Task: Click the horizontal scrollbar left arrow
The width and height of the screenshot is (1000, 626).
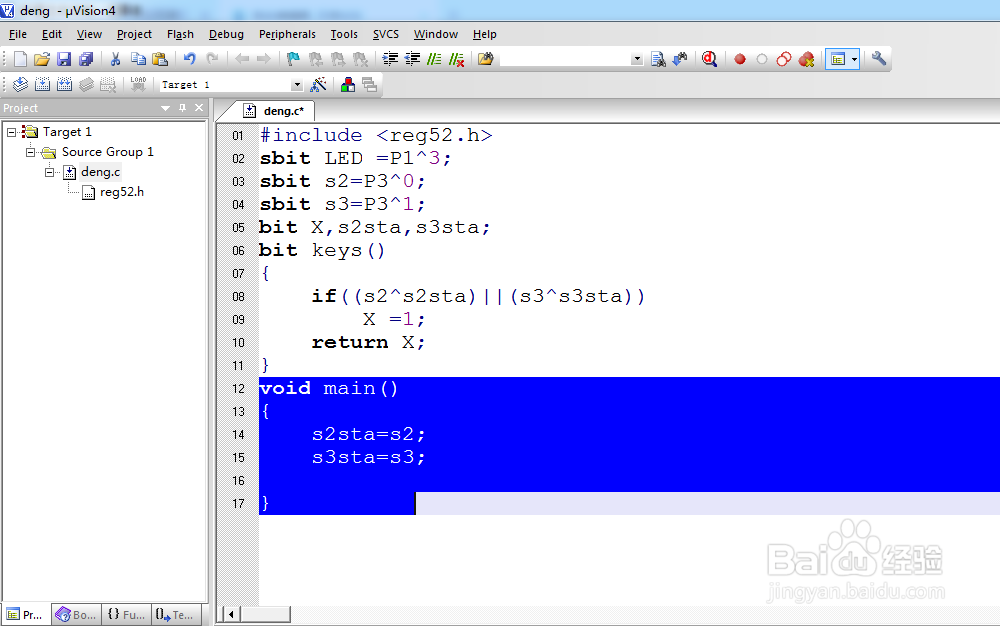Action: click(231, 615)
